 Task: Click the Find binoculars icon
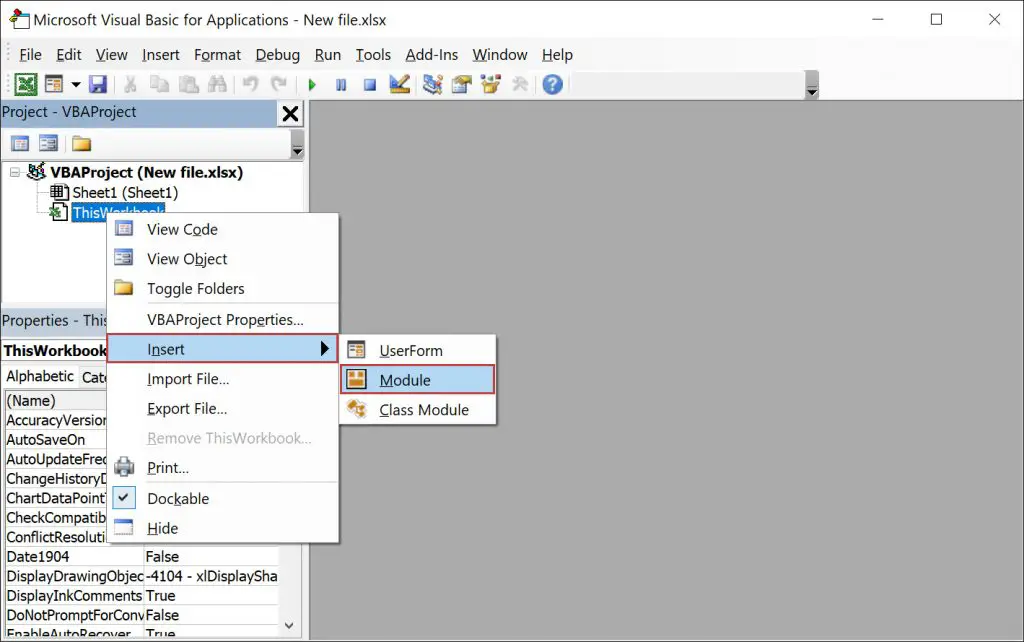(x=217, y=84)
